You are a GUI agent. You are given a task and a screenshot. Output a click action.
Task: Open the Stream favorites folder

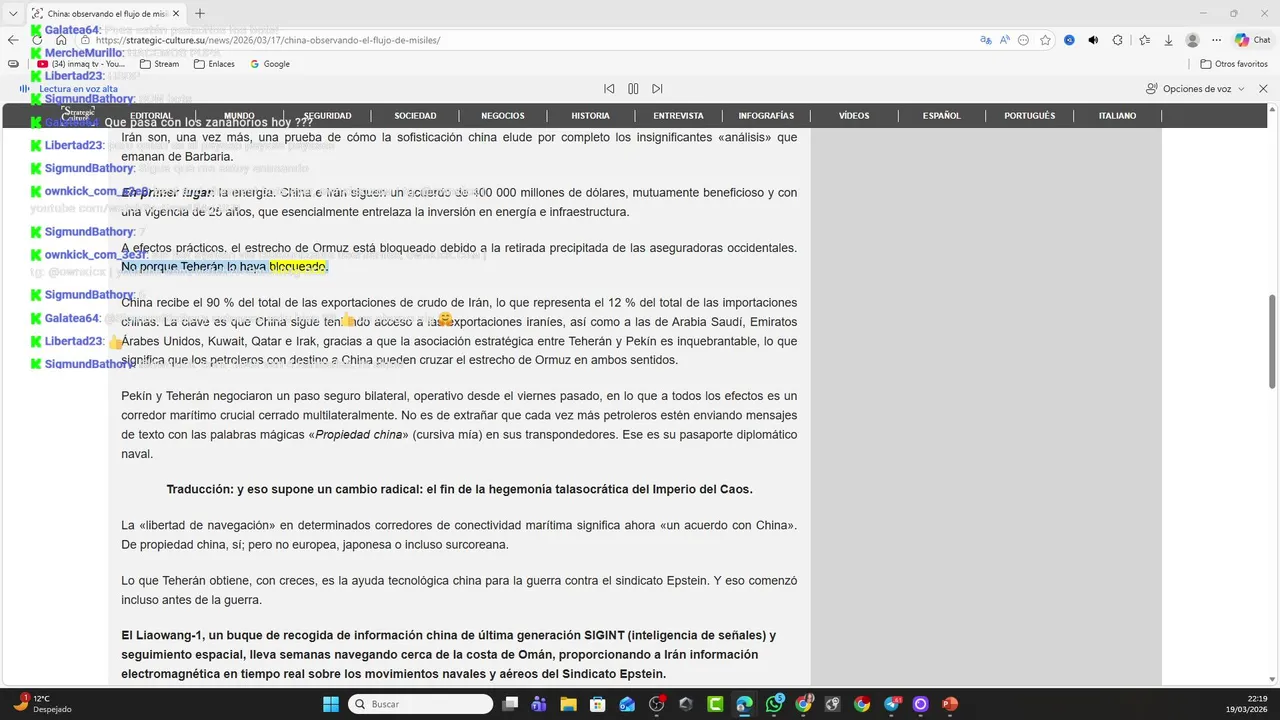click(x=159, y=64)
